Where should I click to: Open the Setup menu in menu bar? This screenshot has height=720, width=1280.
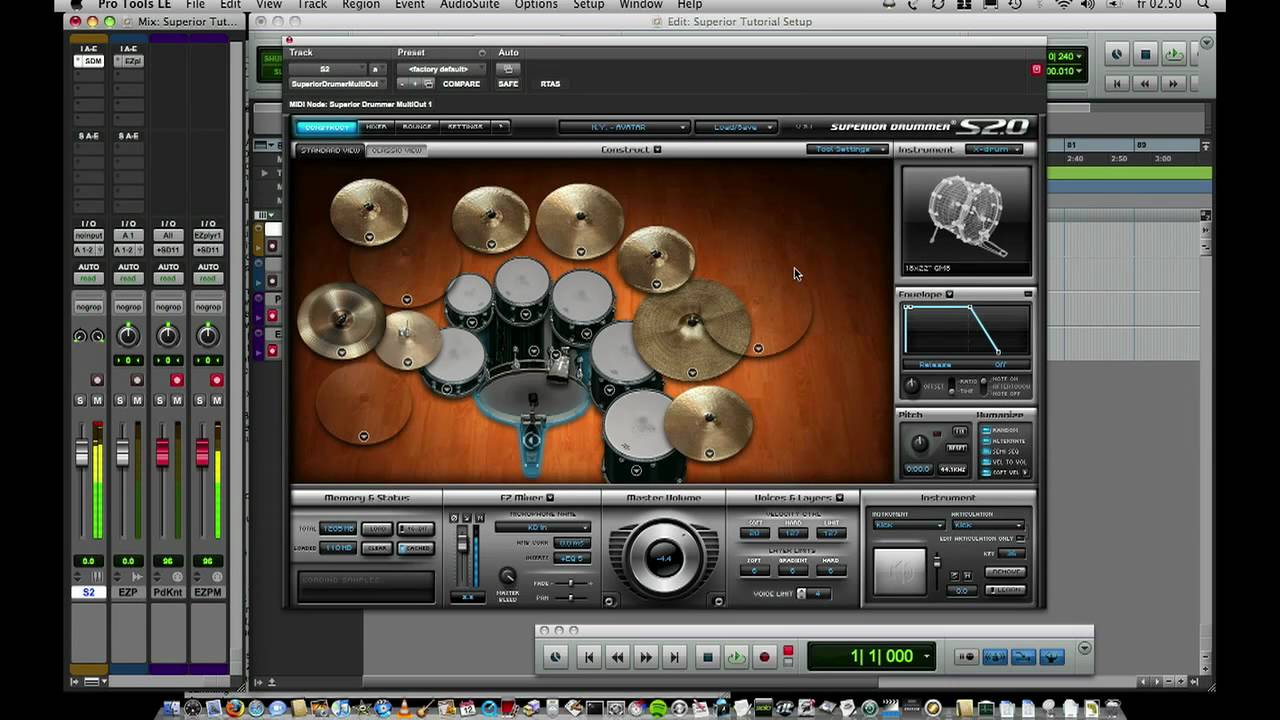coord(588,5)
